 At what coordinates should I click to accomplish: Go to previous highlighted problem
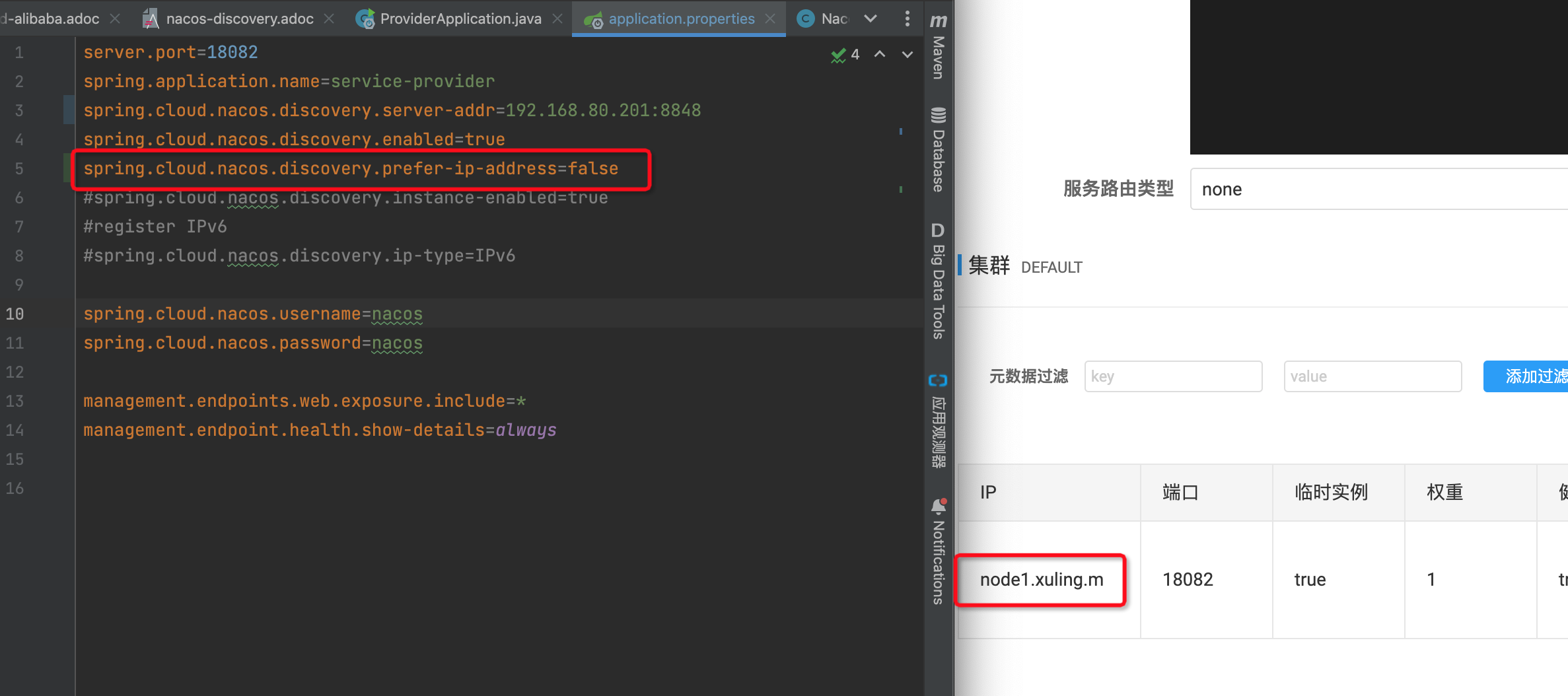(x=880, y=54)
